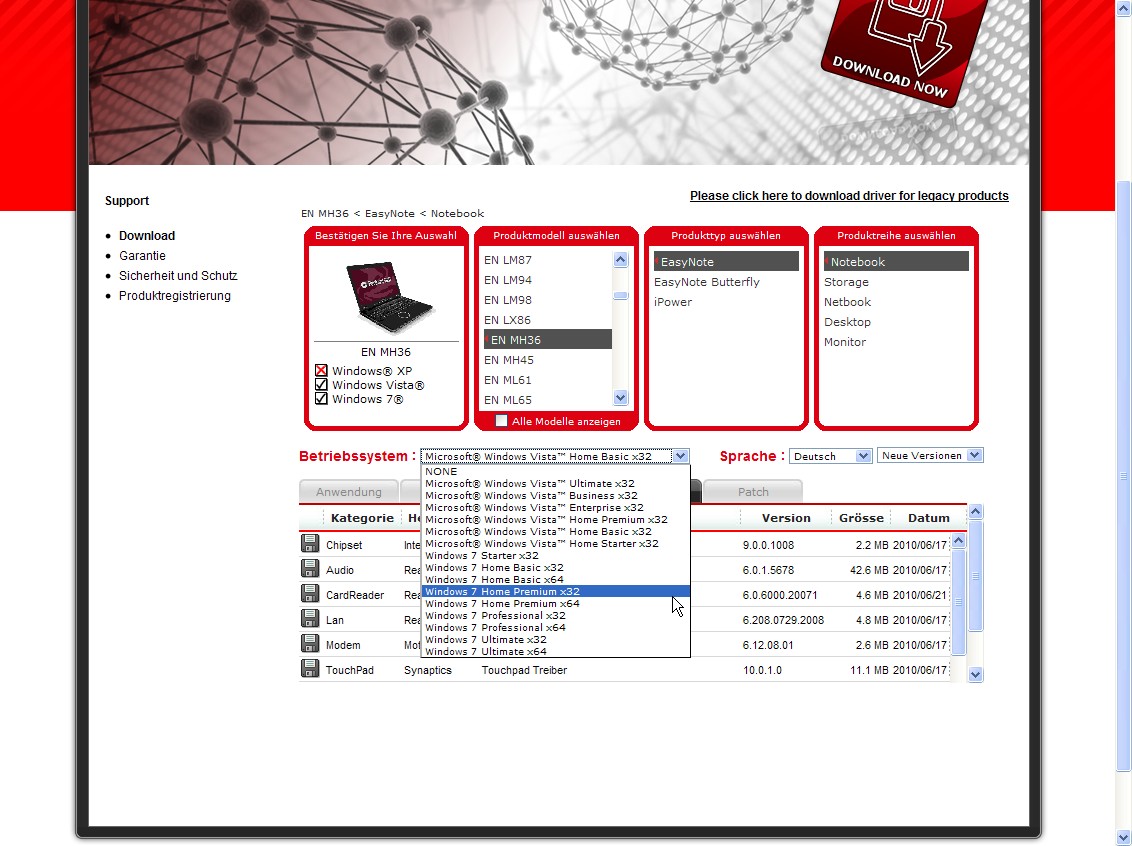Open the Produktregistrierung menu item
The image size is (1132, 846).
(175, 296)
